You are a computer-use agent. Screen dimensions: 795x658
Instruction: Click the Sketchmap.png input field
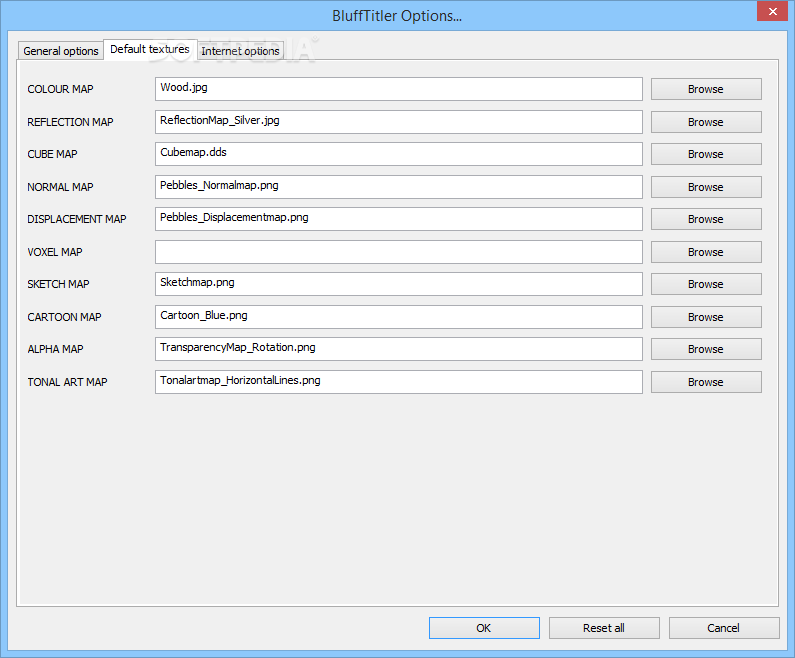[x=399, y=284]
